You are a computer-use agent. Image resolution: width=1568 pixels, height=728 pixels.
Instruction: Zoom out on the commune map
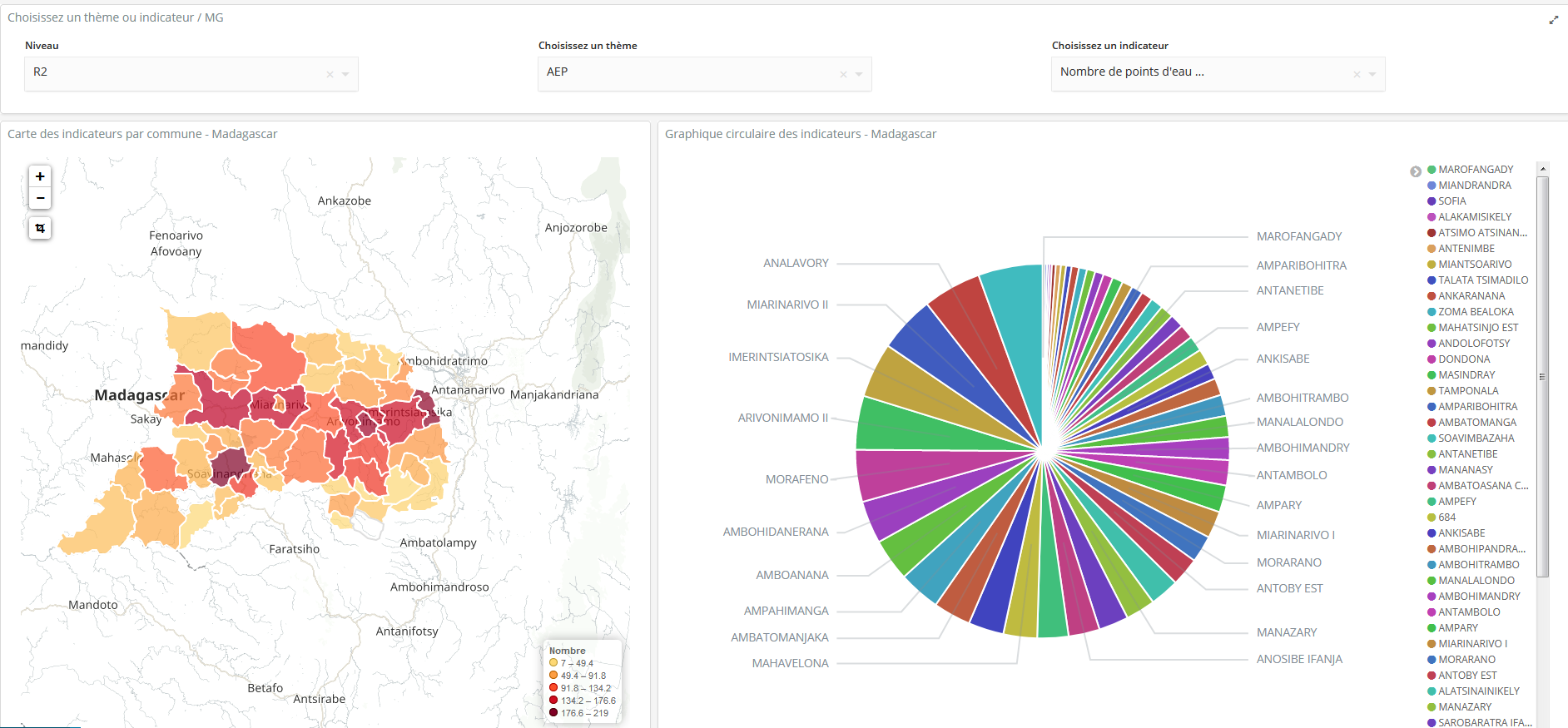tap(40, 198)
